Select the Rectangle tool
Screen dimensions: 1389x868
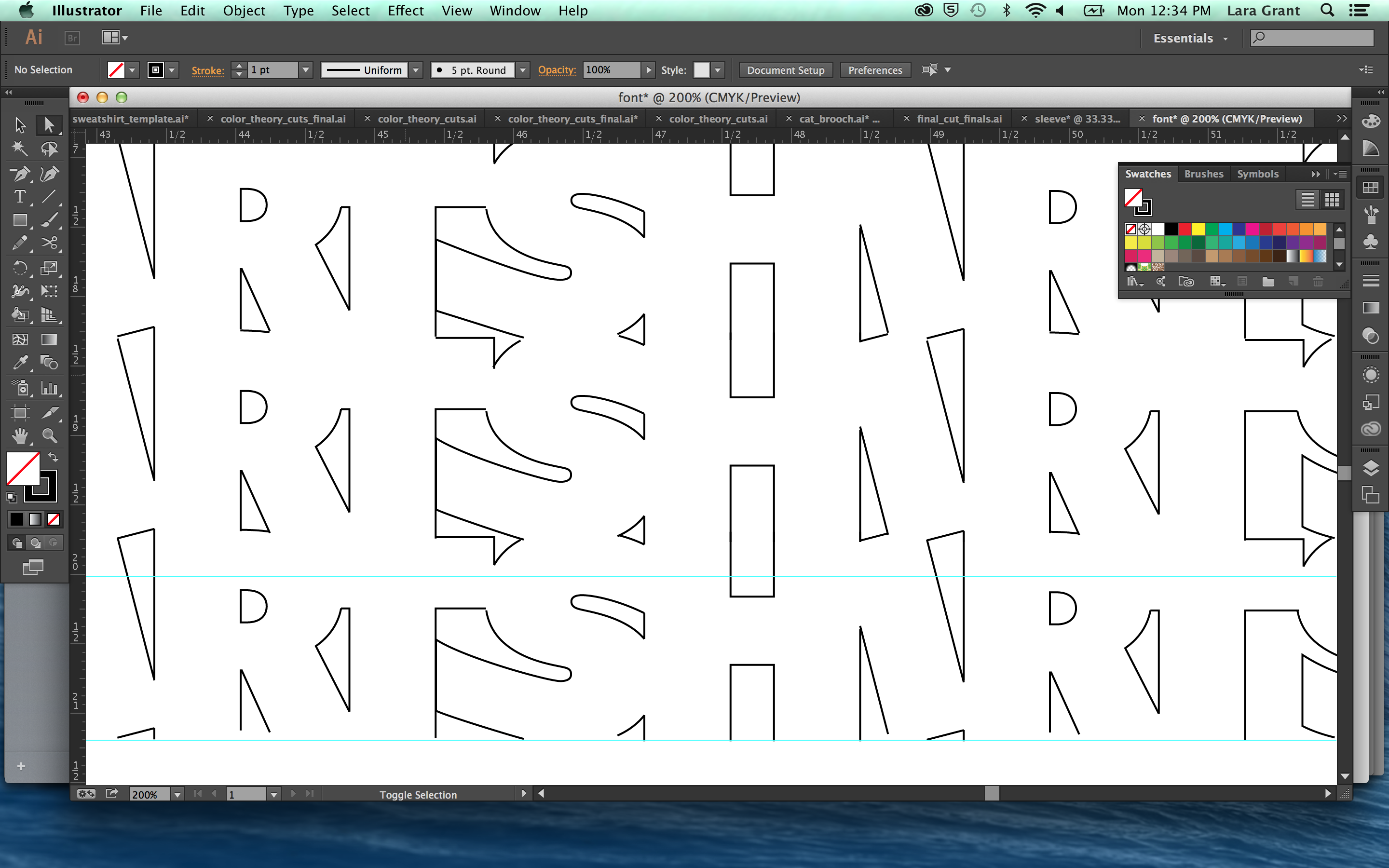pos(20,220)
